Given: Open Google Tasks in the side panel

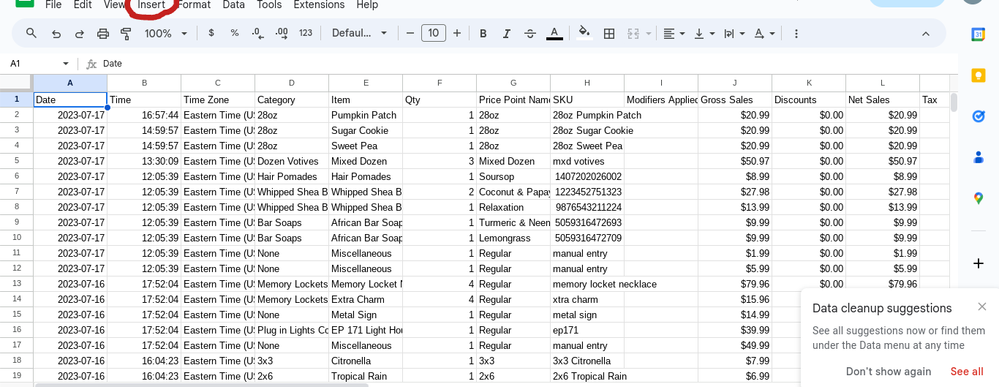Looking at the screenshot, I should [x=979, y=116].
